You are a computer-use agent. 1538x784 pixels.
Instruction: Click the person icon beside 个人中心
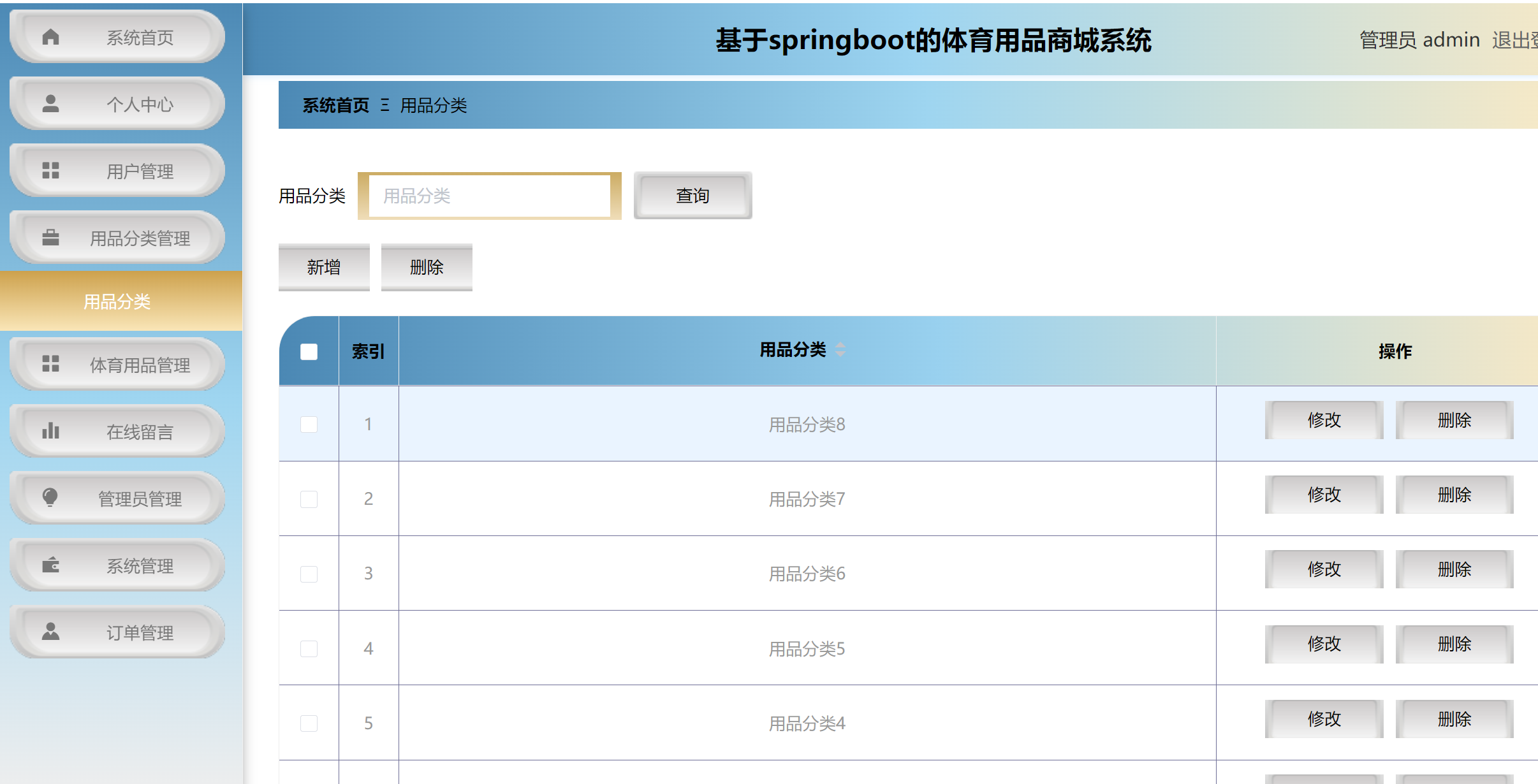click(x=50, y=103)
